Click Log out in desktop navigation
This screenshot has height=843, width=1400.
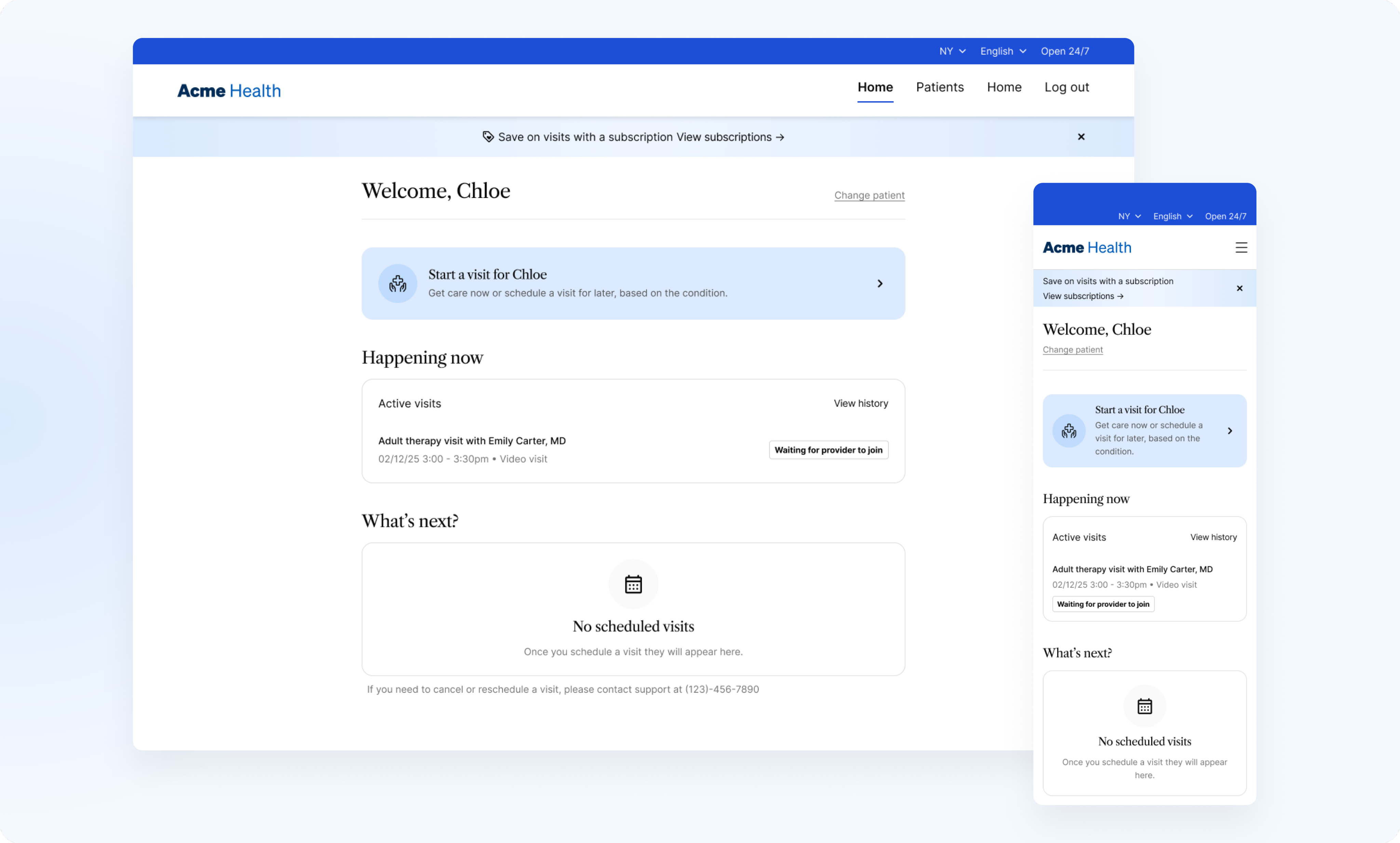click(1066, 88)
